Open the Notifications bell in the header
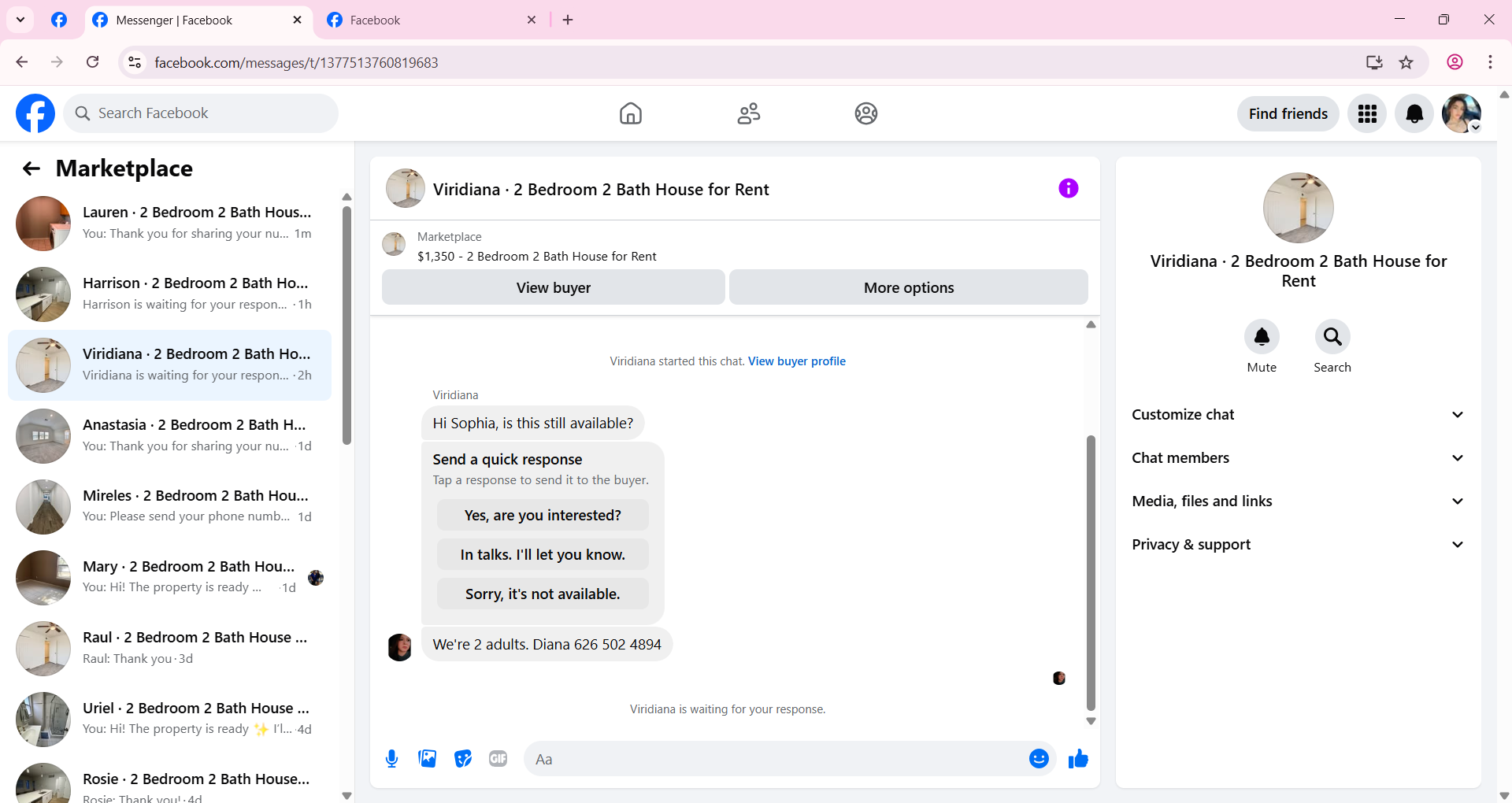 [x=1414, y=114]
